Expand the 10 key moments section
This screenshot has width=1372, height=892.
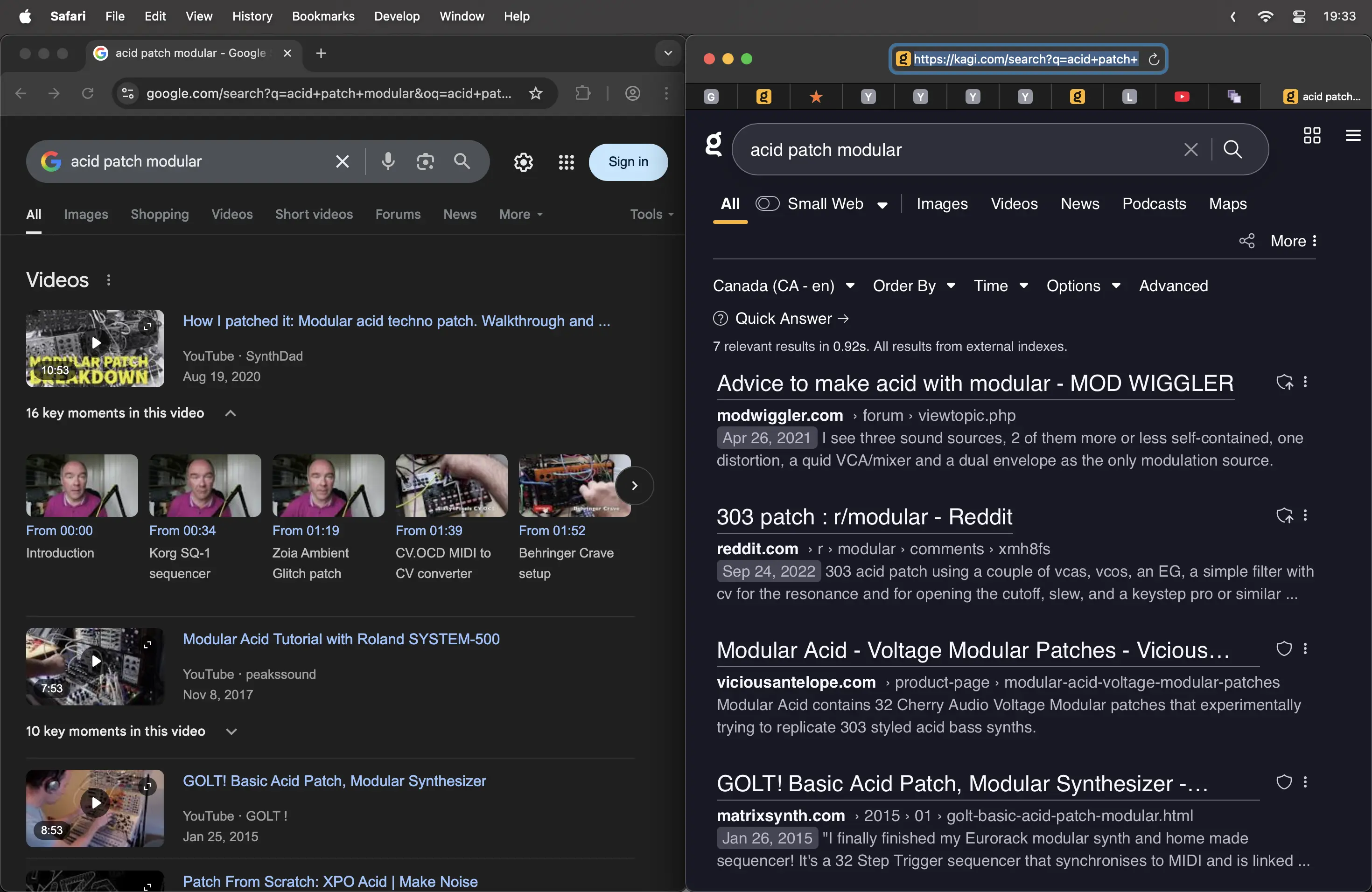click(x=231, y=731)
